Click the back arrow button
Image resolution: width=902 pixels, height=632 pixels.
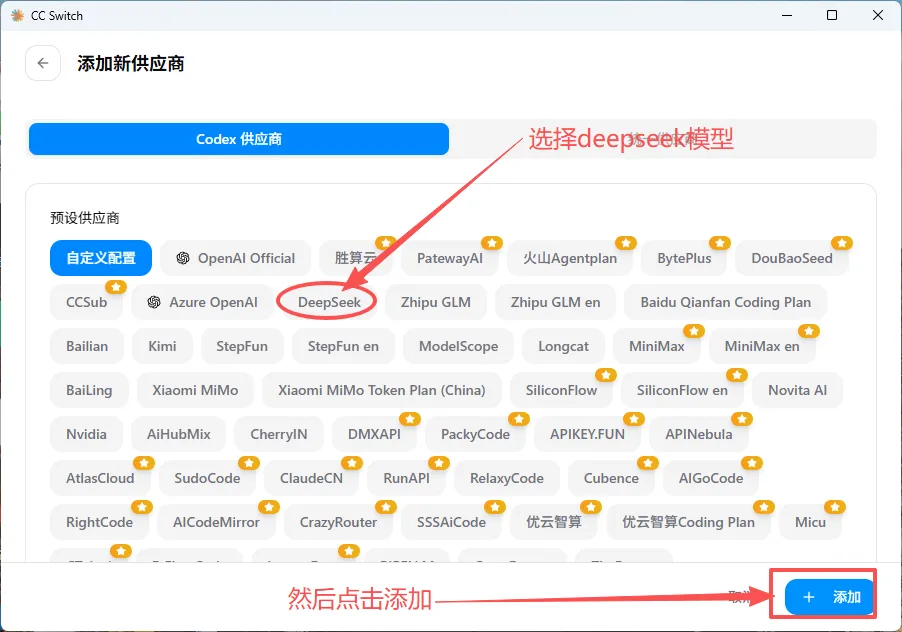click(x=43, y=63)
